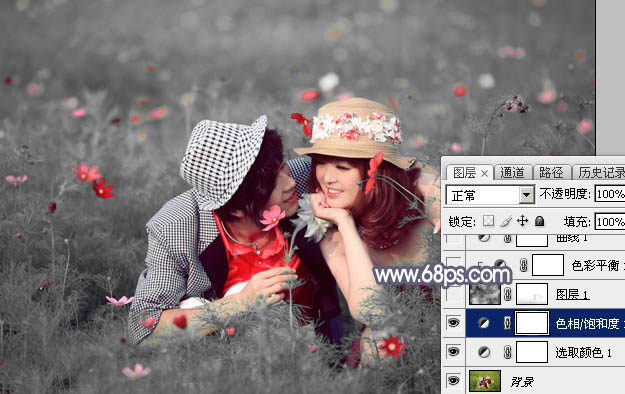Select the 图层 1 layer mask thumbnail
The width and height of the screenshot is (625, 394).
(x=532, y=294)
